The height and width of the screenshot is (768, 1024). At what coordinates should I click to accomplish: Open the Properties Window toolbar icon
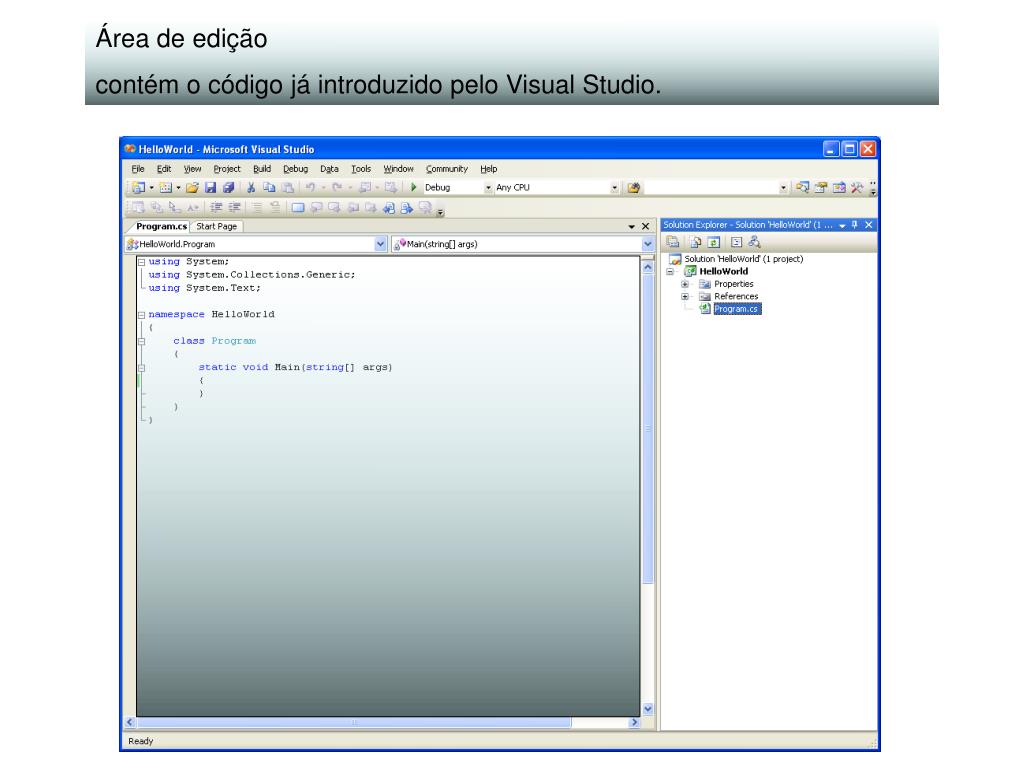coord(821,188)
